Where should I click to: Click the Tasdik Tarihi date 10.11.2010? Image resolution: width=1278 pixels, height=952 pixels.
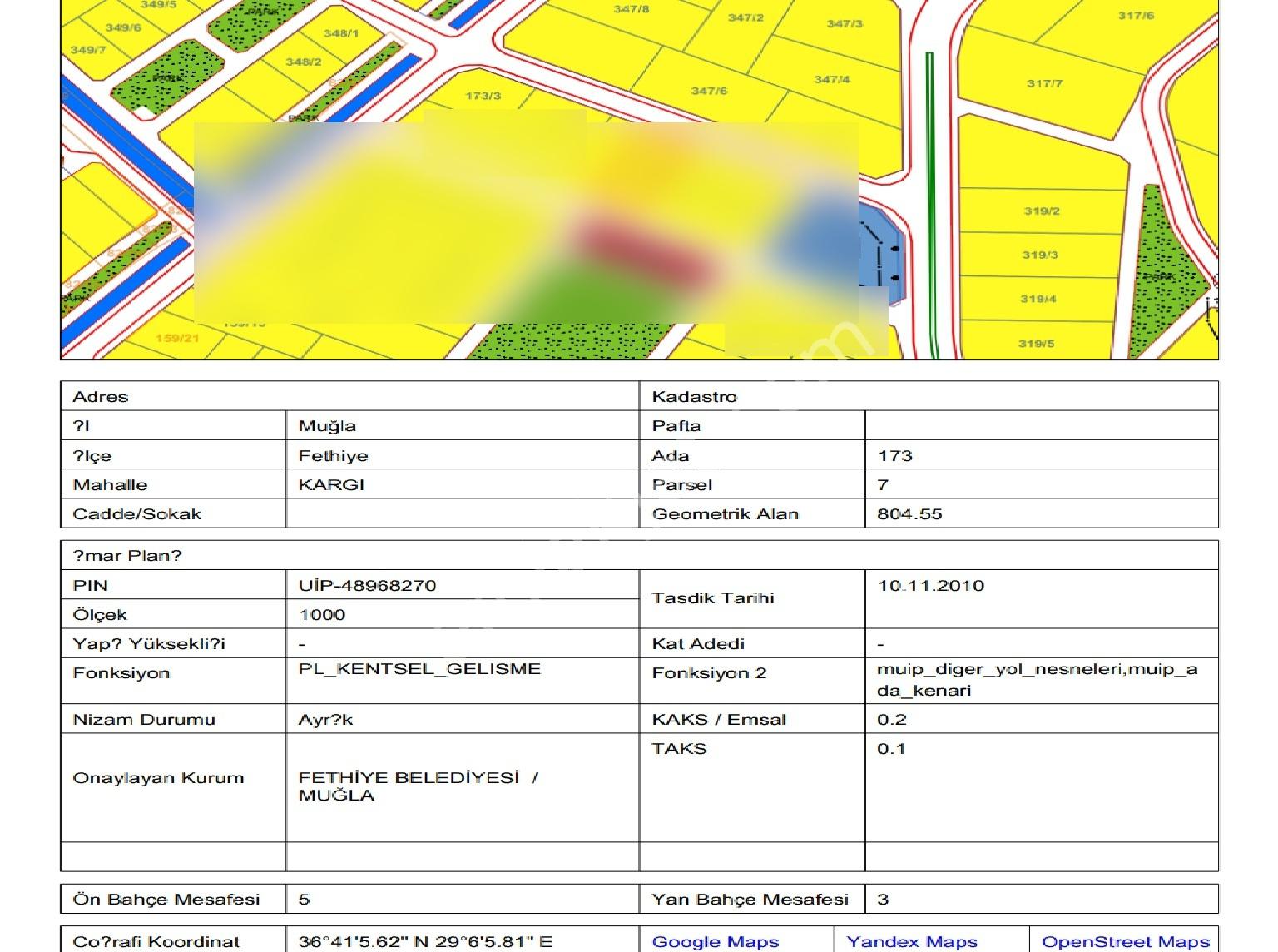click(x=931, y=585)
